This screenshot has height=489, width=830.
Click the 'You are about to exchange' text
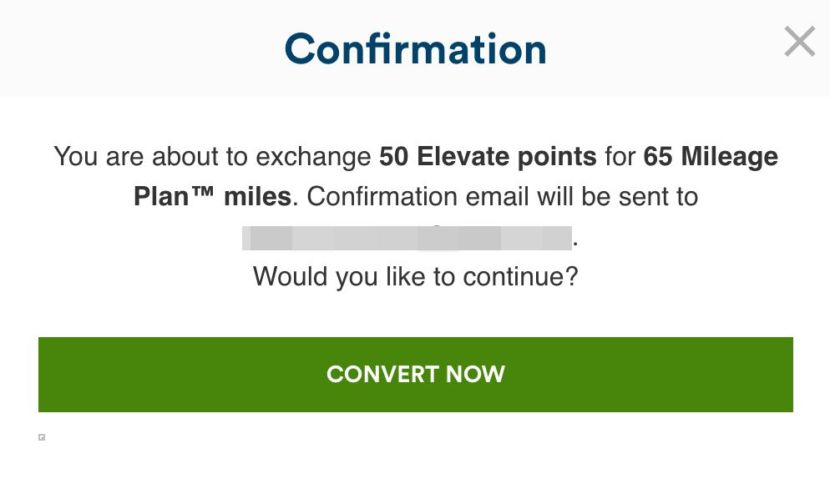point(212,157)
